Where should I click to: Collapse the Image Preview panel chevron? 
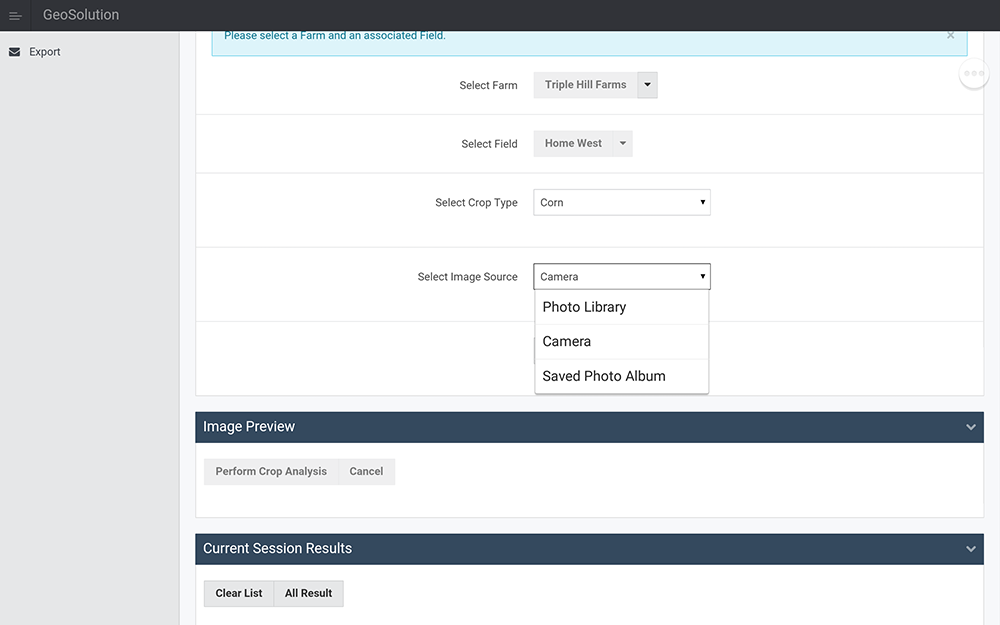pos(970,427)
